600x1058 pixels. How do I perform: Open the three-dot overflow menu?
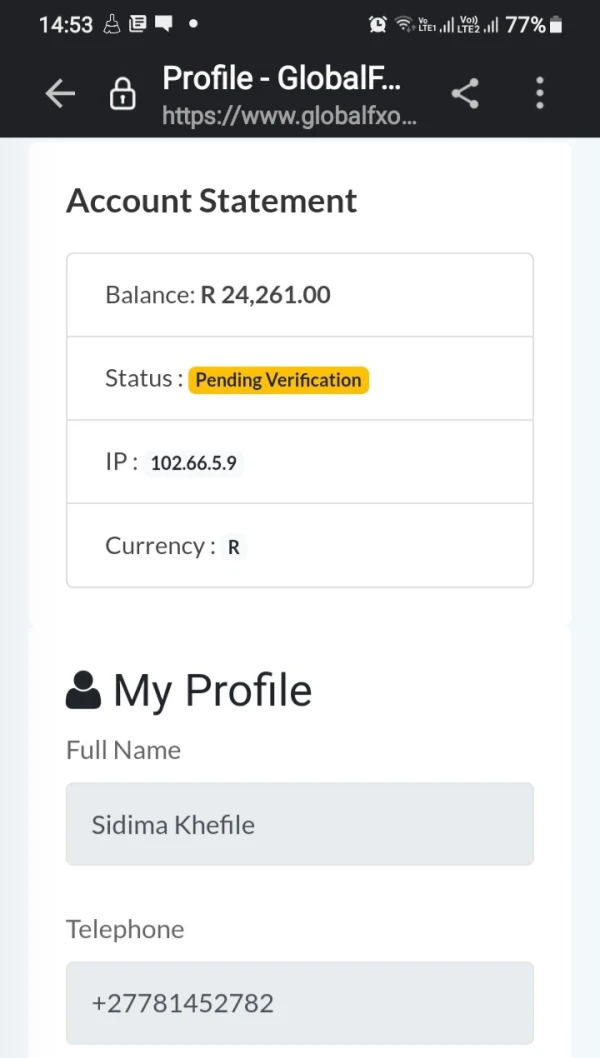click(540, 94)
